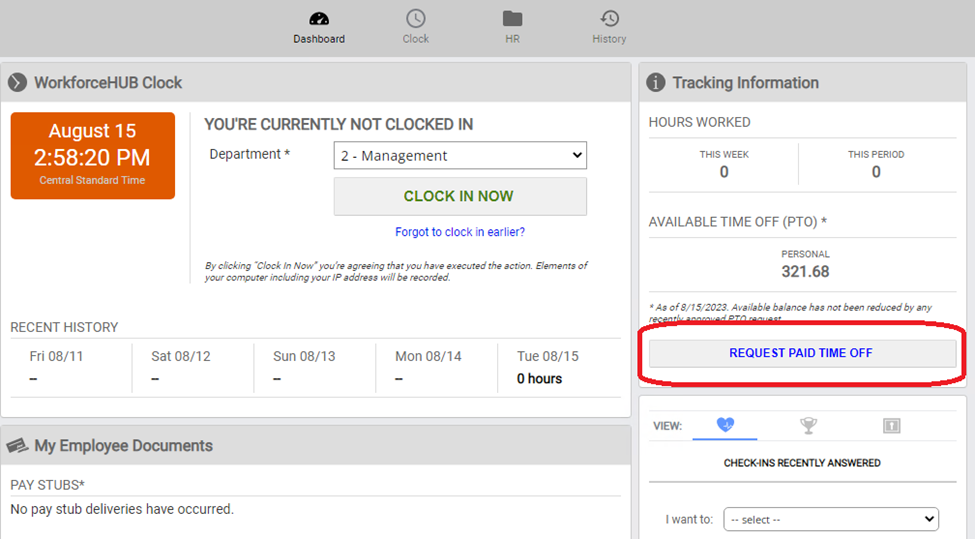975x539 pixels.
Task: Click the My Employee Documents panel title
Action: 123,446
